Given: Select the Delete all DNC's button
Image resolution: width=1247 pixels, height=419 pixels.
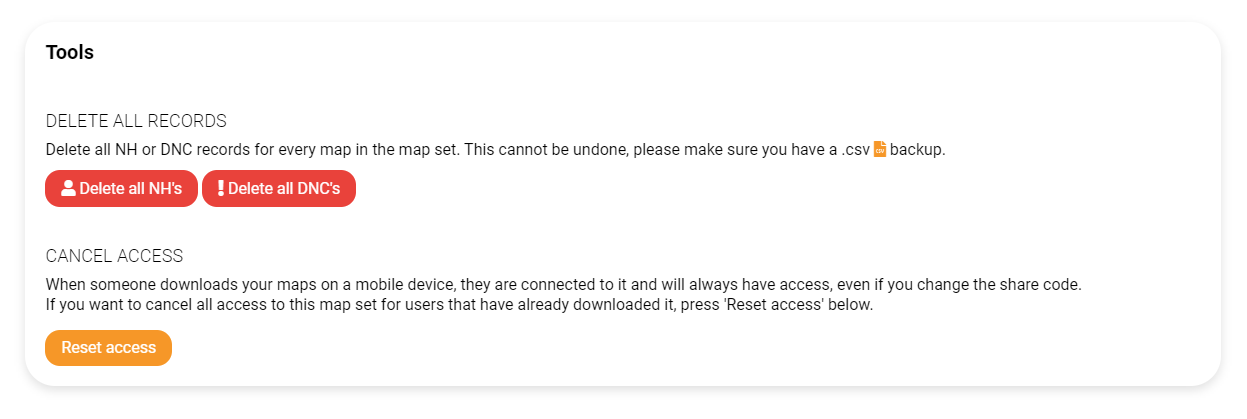Looking at the screenshot, I should [279, 188].
